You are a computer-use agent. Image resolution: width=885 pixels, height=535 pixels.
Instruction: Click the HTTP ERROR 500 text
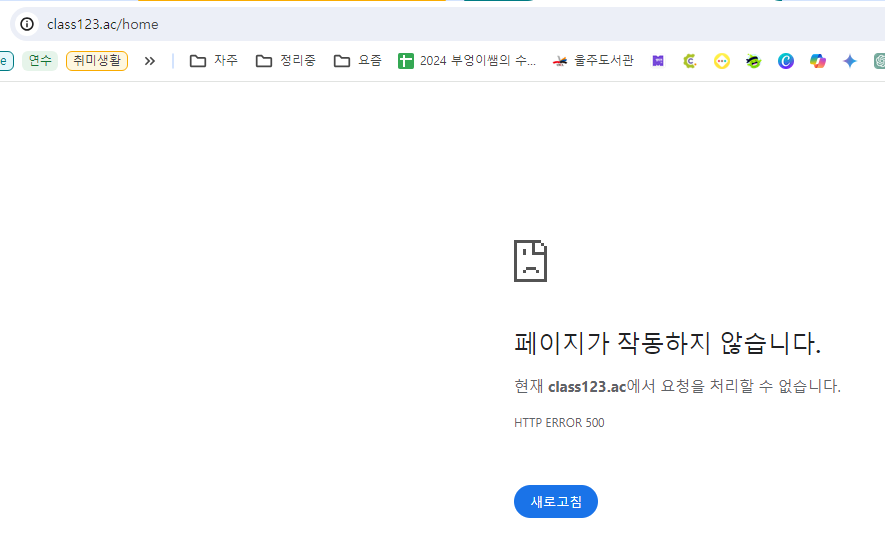click(x=559, y=423)
